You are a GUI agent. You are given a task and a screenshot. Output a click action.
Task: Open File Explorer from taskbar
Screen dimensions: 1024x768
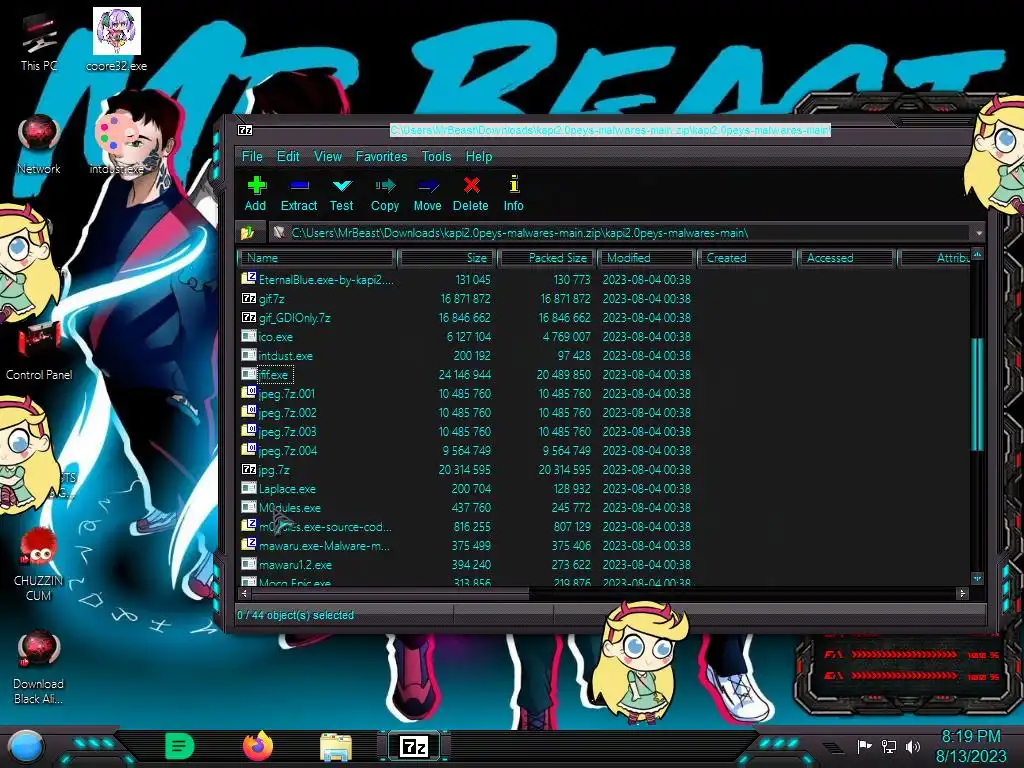(336, 747)
